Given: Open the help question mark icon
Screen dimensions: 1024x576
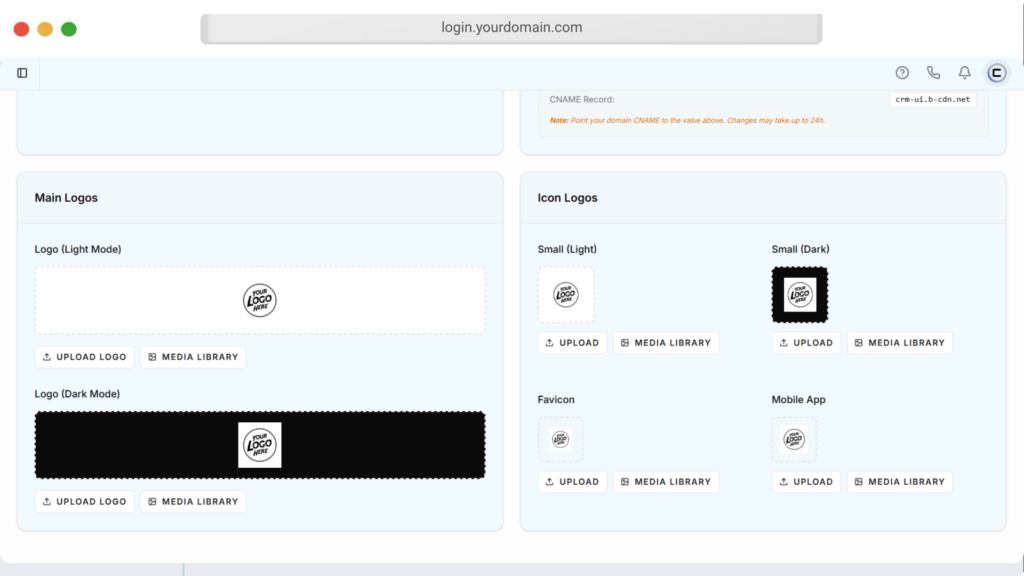Looking at the screenshot, I should [x=902, y=73].
